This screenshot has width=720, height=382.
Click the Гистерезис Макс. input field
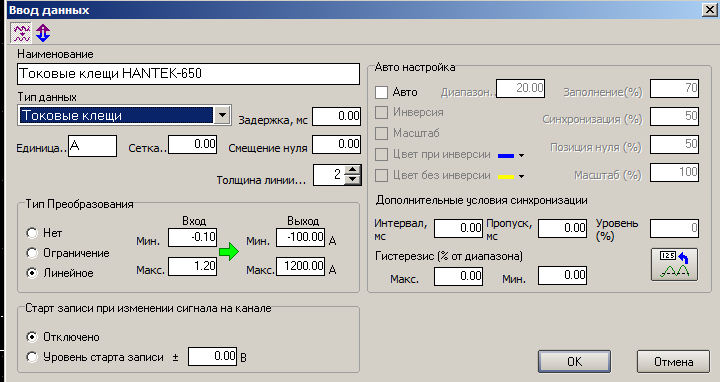pyautogui.click(x=458, y=276)
